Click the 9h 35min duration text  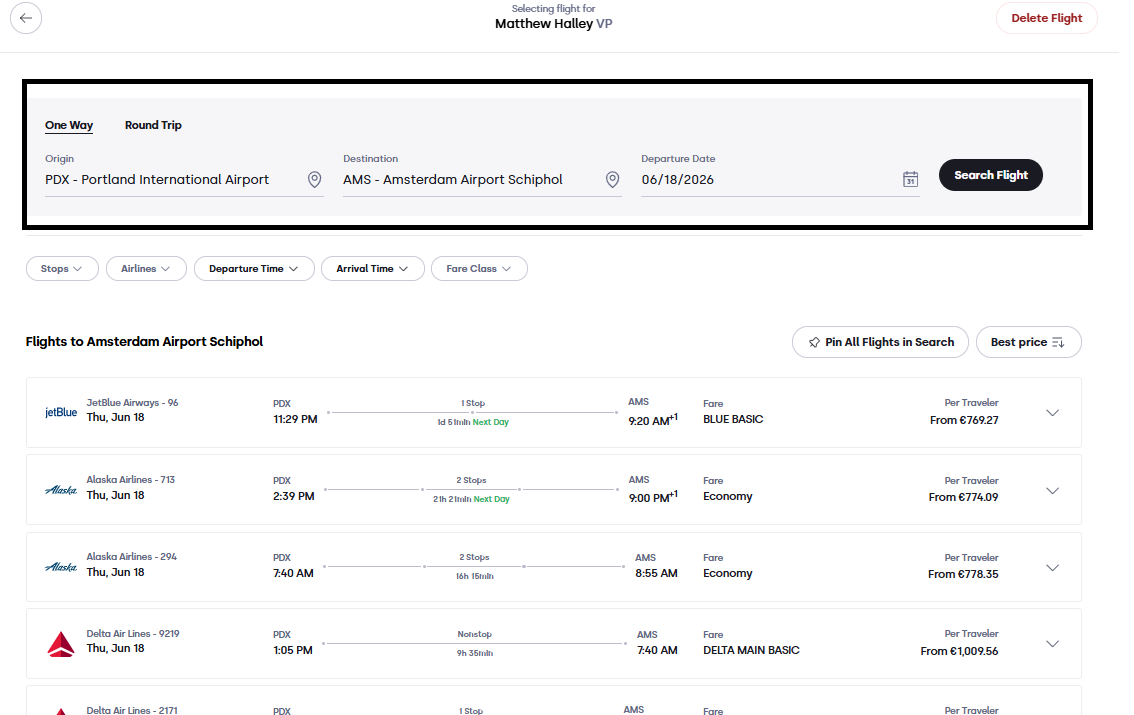(x=474, y=653)
